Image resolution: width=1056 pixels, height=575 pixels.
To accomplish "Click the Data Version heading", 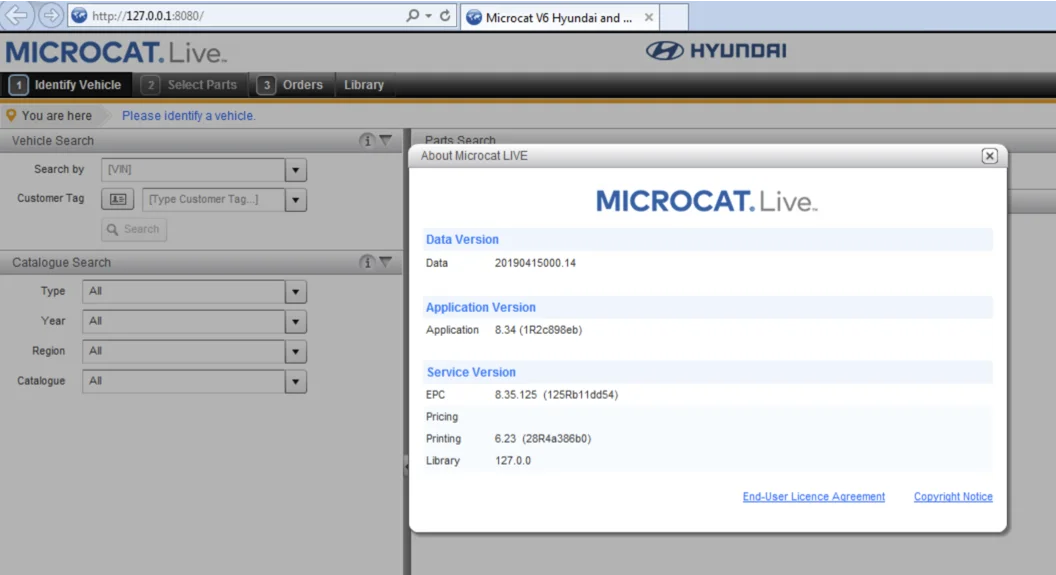I will tap(462, 240).
